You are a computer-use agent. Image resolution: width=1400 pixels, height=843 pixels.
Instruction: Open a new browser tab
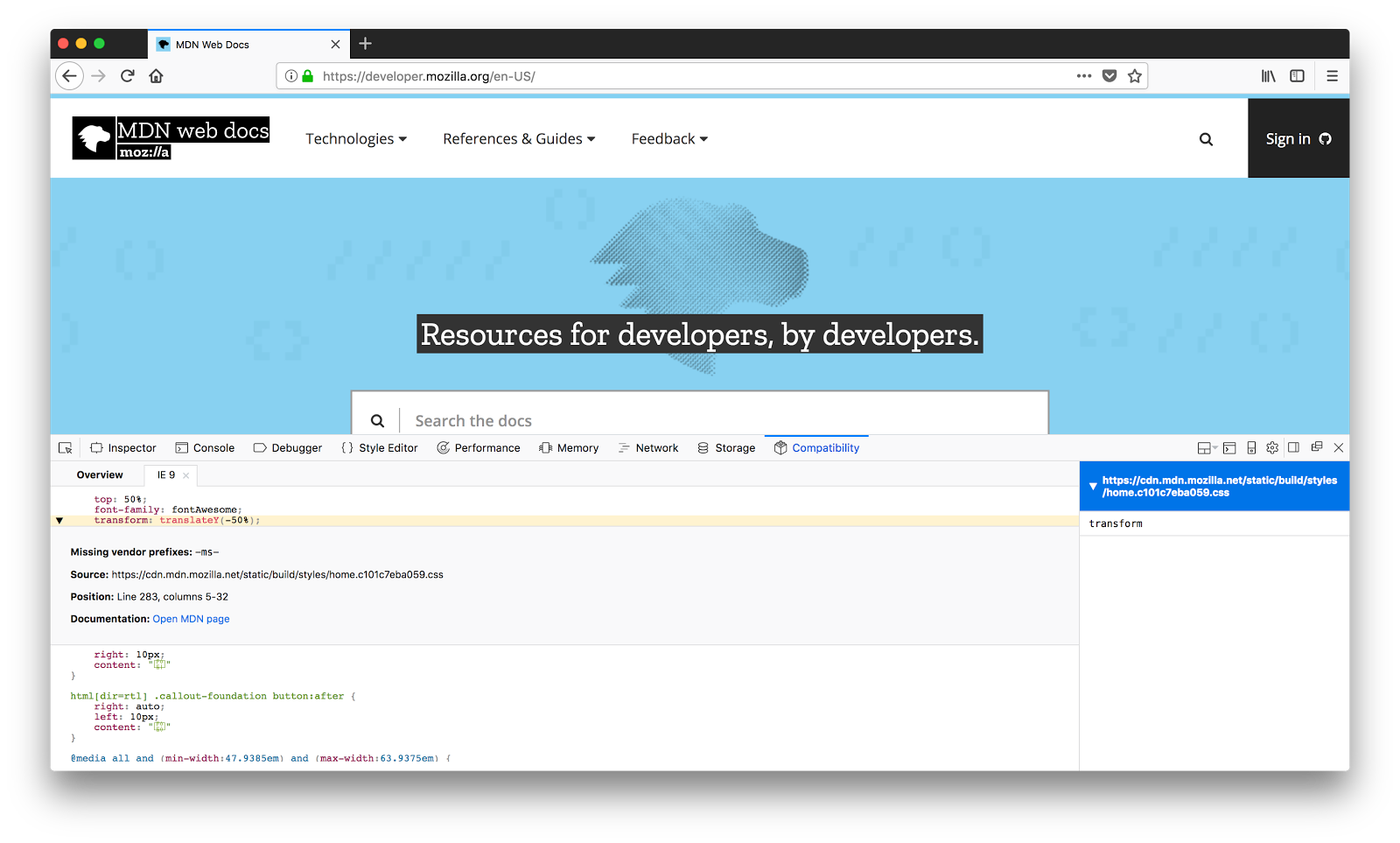point(366,44)
